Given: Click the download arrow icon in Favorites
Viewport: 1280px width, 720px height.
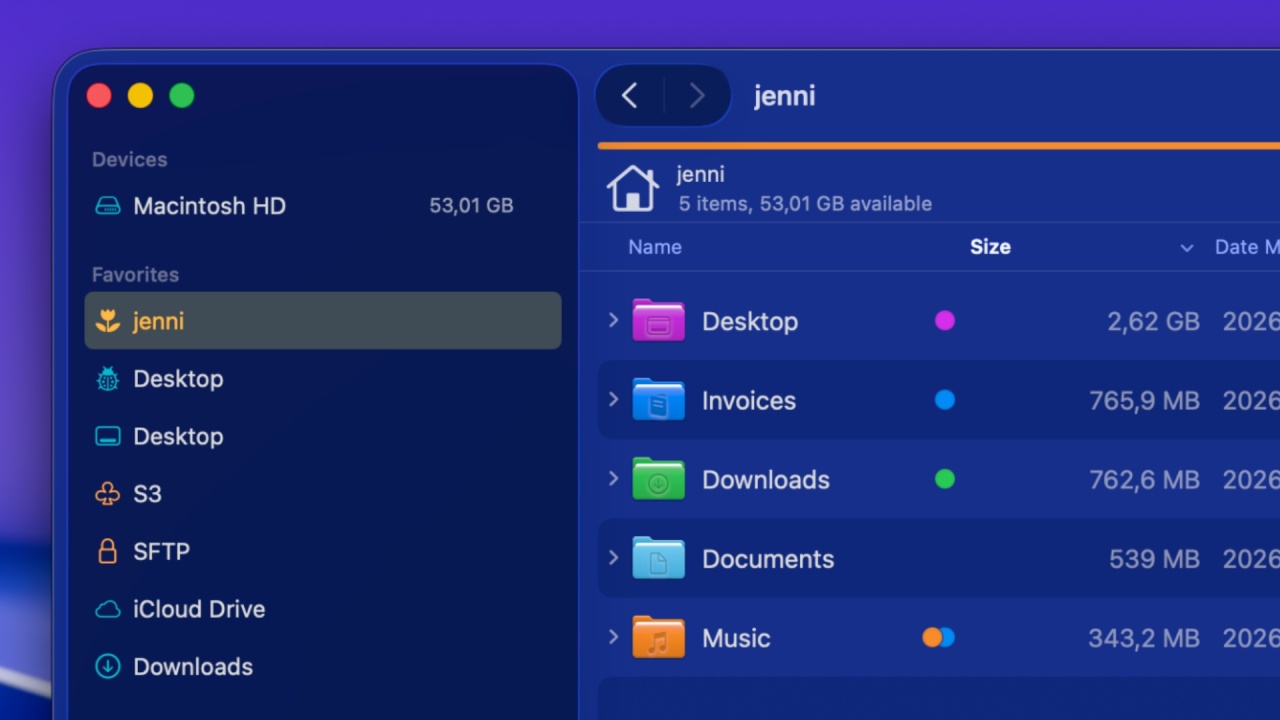Looking at the screenshot, I should tap(107, 666).
